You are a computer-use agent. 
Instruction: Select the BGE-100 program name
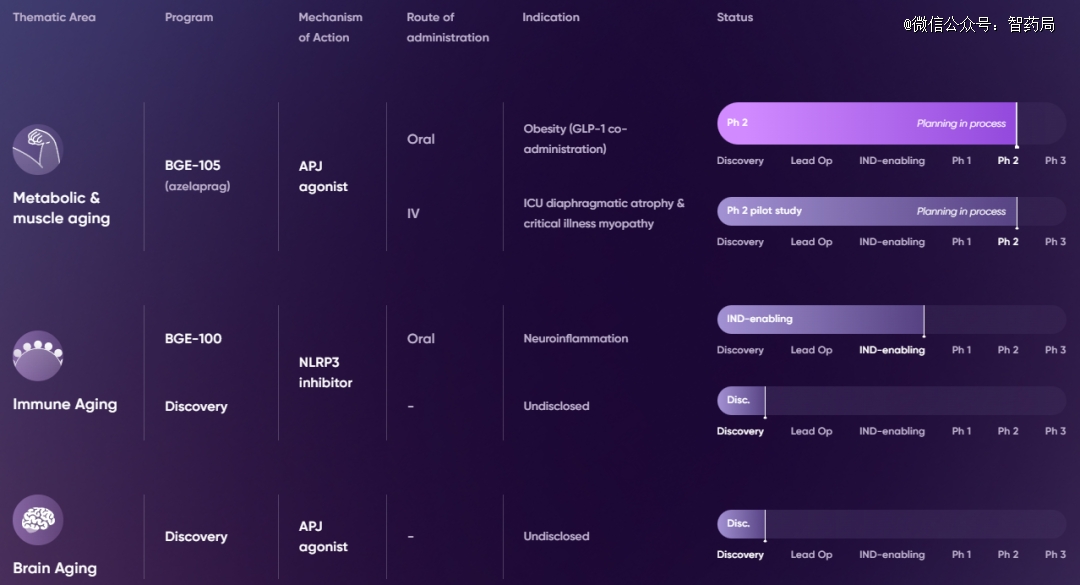(193, 338)
